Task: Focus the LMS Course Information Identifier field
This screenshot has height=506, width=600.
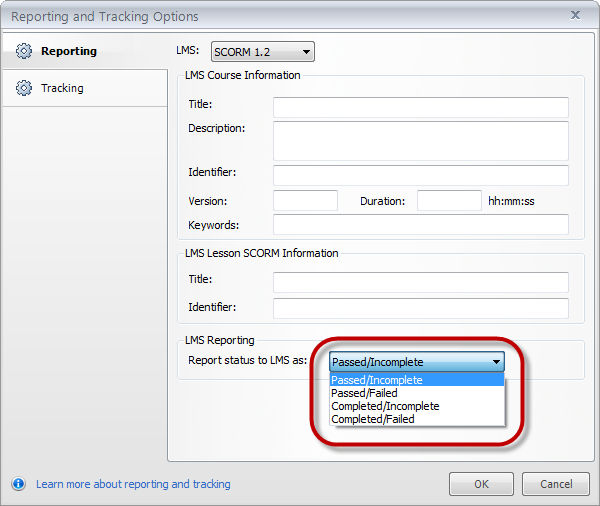Action: click(x=421, y=175)
